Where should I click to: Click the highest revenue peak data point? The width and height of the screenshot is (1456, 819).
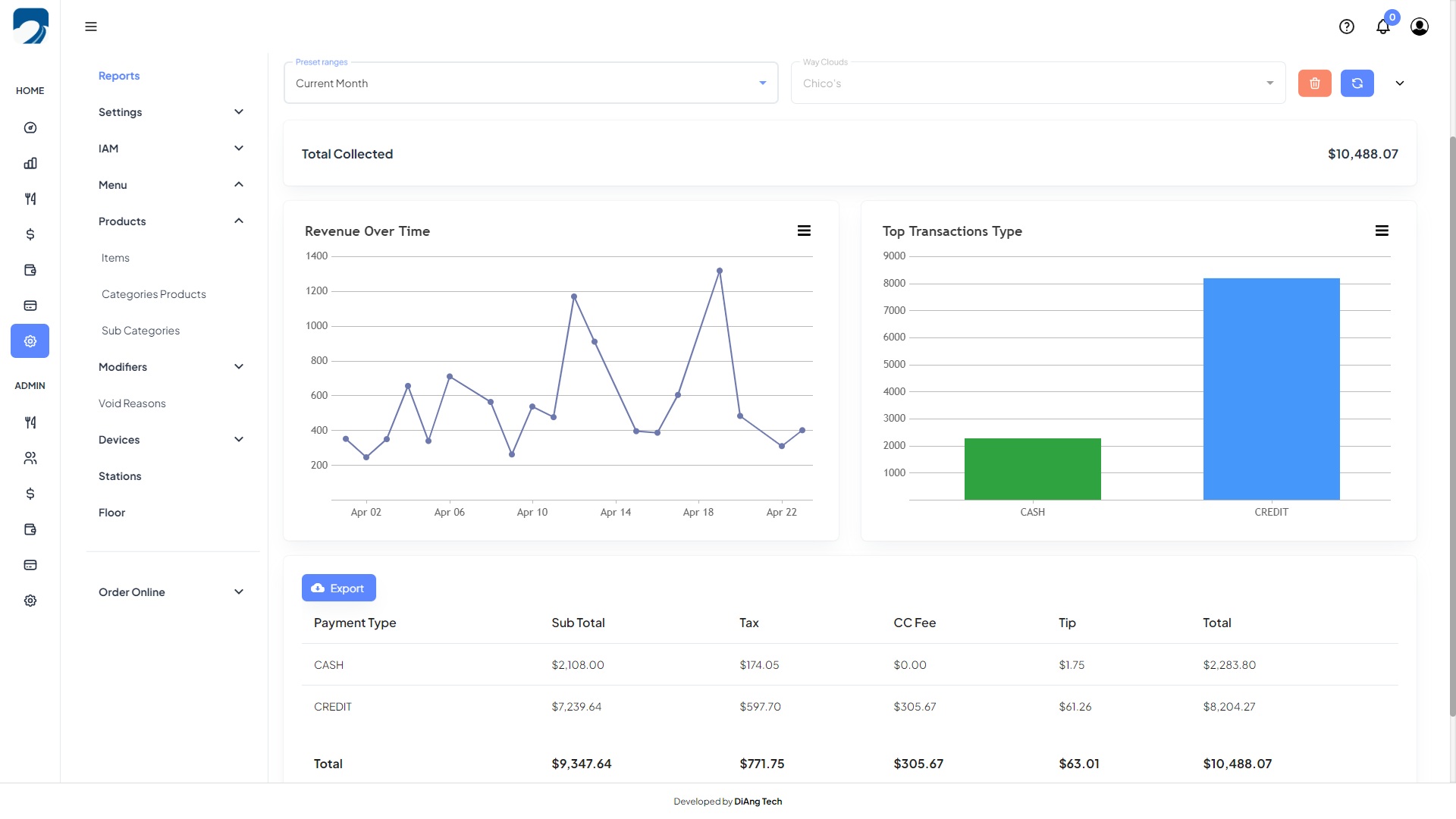point(719,271)
